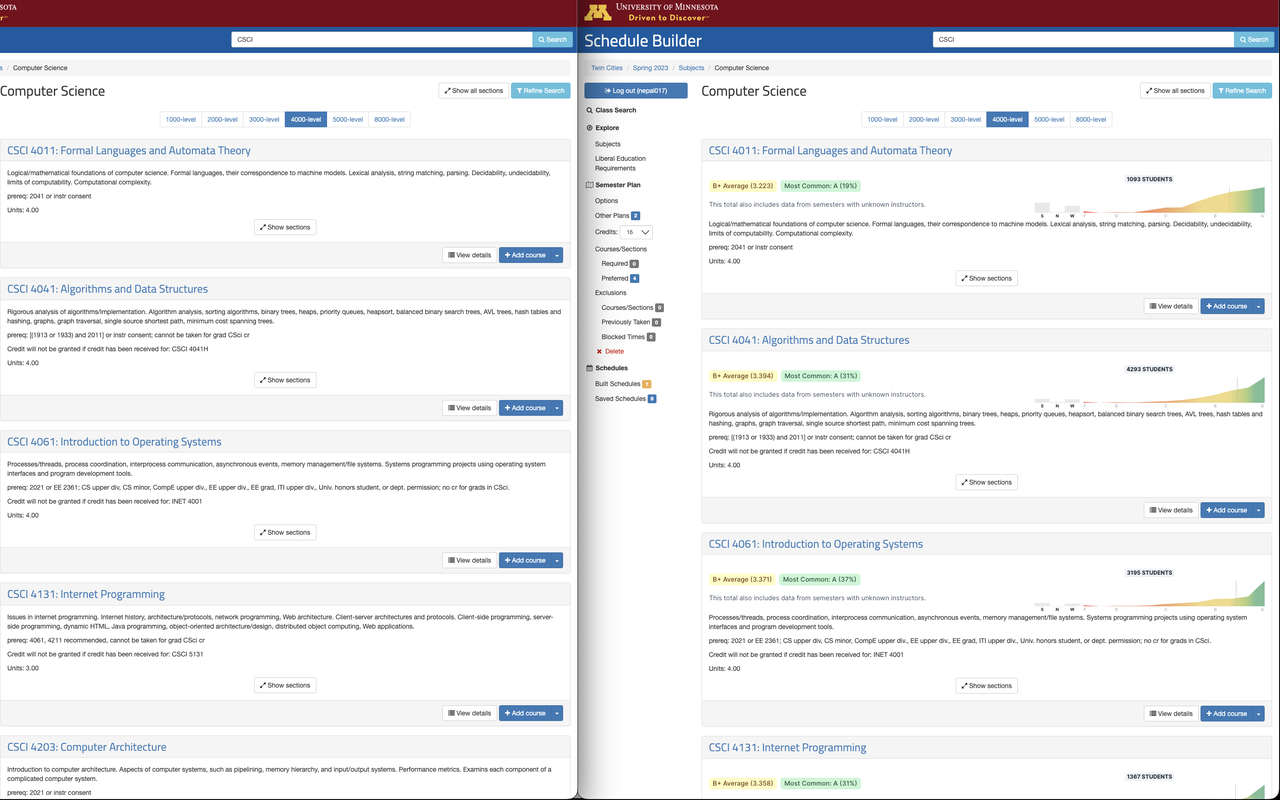
Task: Open Semester Plan via the map icon
Action: click(591, 184)
